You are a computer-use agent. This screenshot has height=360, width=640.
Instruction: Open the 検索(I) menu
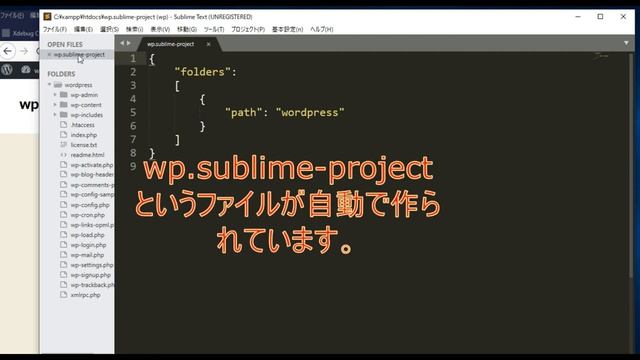pyautogui.click(x=134, y=29)
